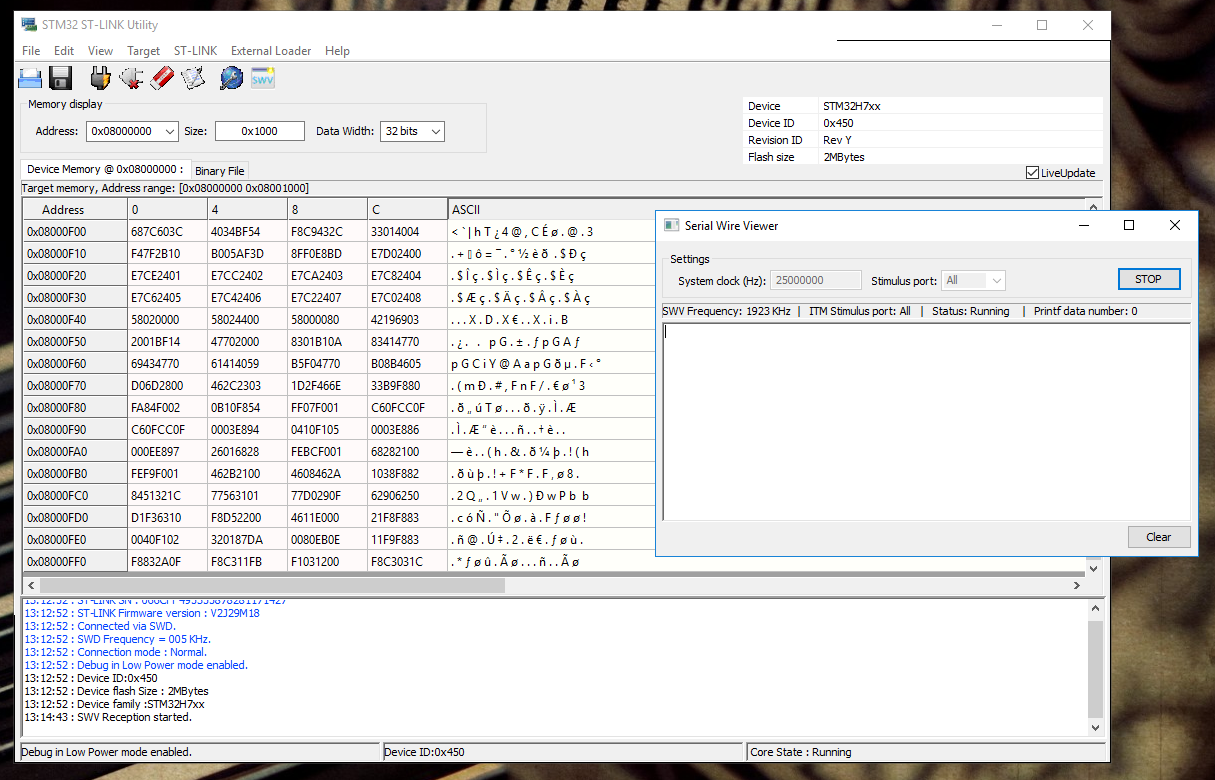Screen dimensions: 1215x780
Task: Select address row 0x08000F40
Action: point(75,320)
